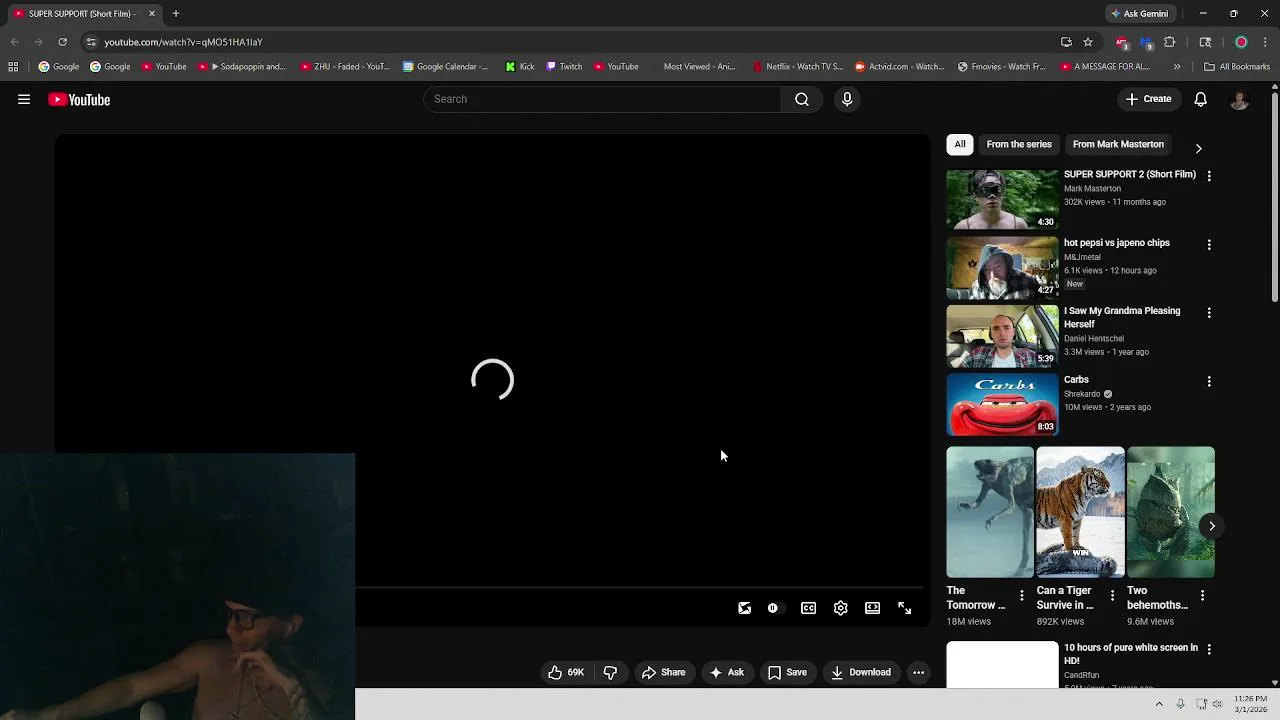Open the Mark Masterton channel link
Image resolution: width=1280 pixels, height=720 pixels.
click(1092, 188)
